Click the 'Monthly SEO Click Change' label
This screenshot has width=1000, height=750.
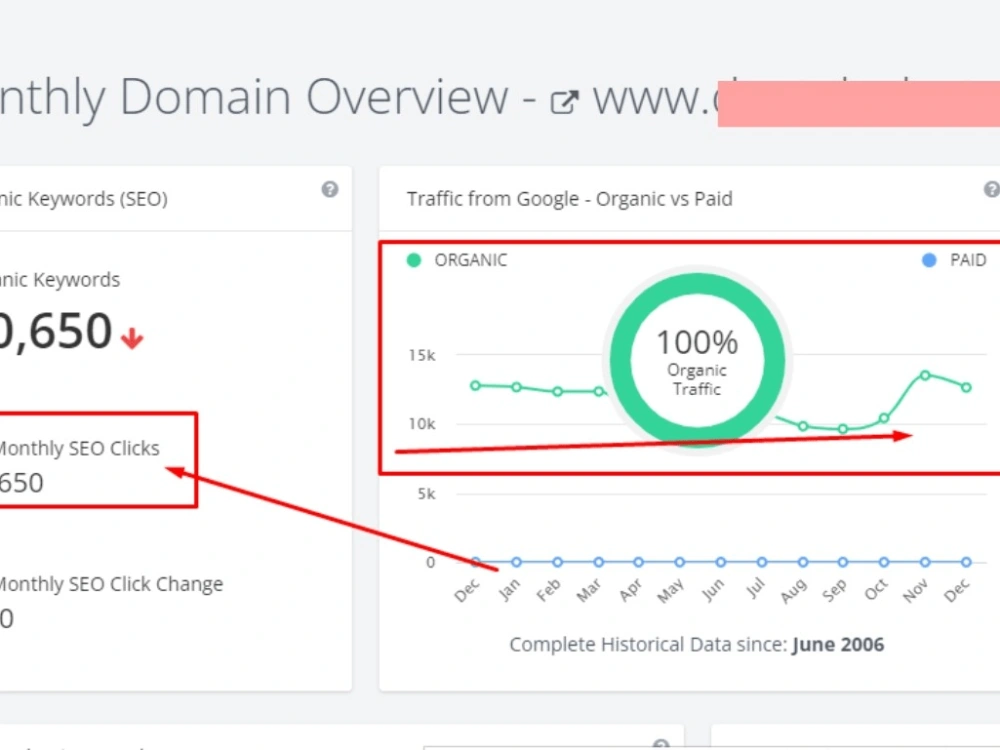pyautogui.click(x=111, y=584)
